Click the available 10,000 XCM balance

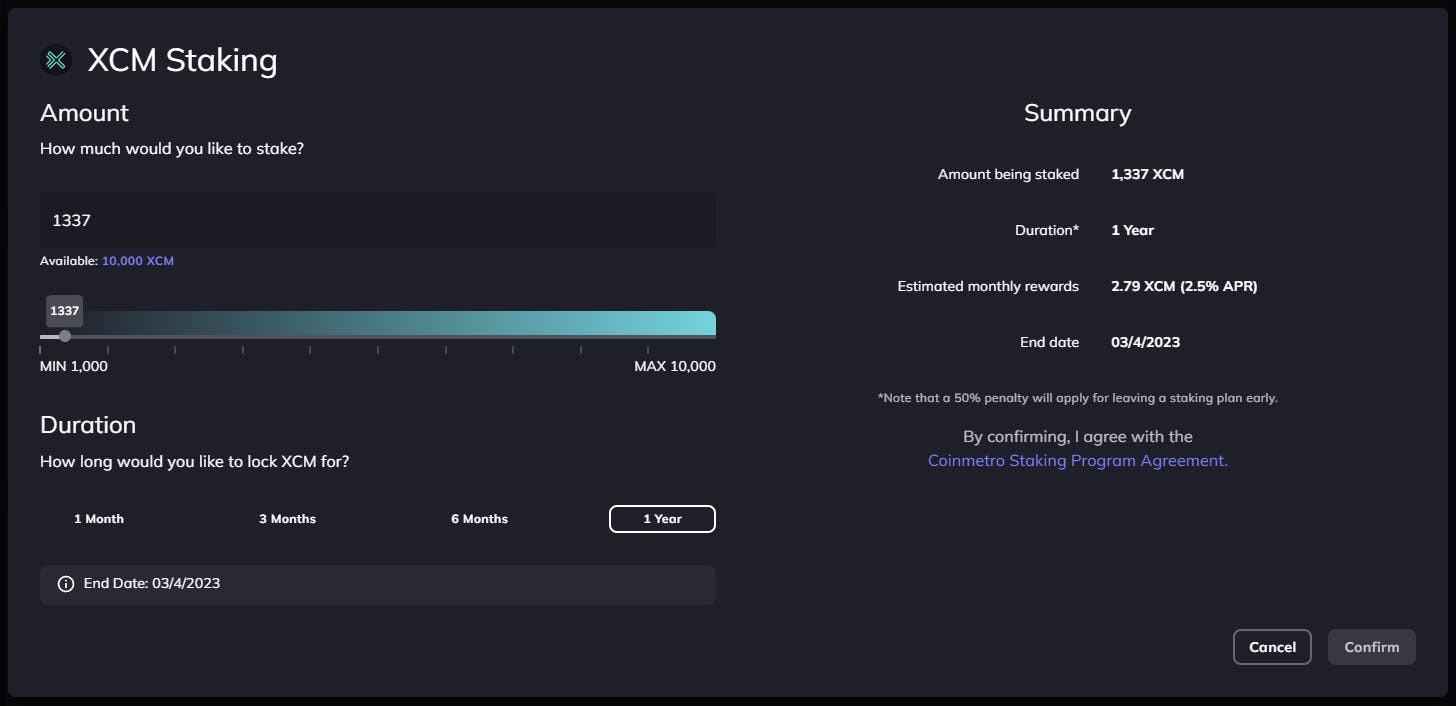138,261
